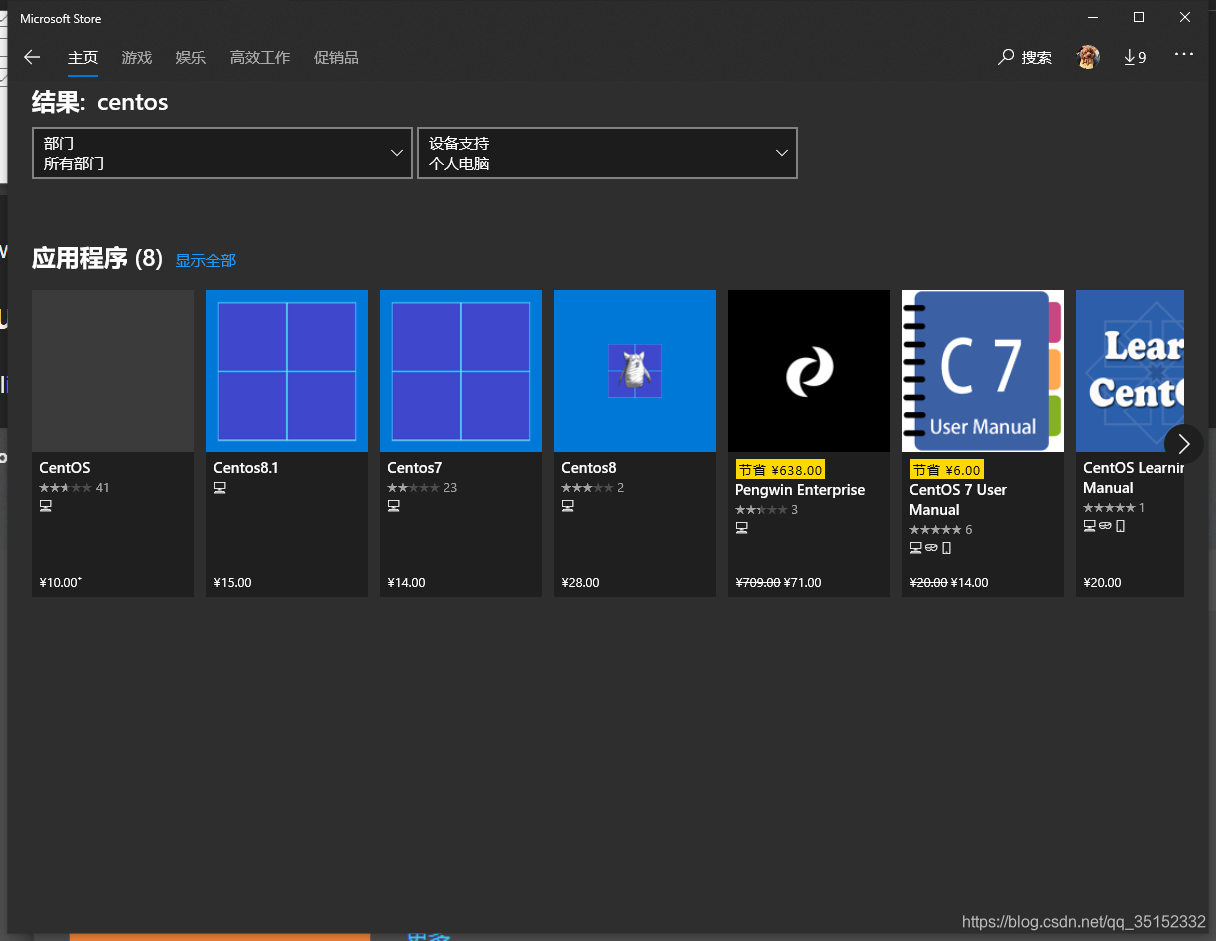The image size is (1216, 941).
Task: Open the CentOS app placeholder tile
Action: tap(113, 371)
